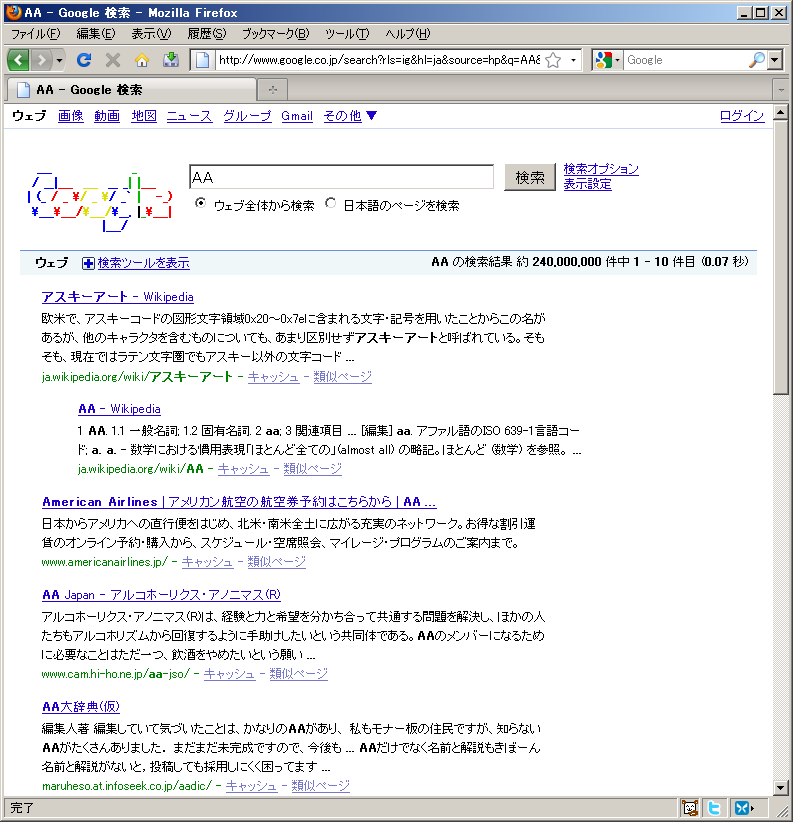Open the list all tabs dropdown
793x822 pixels.
(x=781, y=90)
